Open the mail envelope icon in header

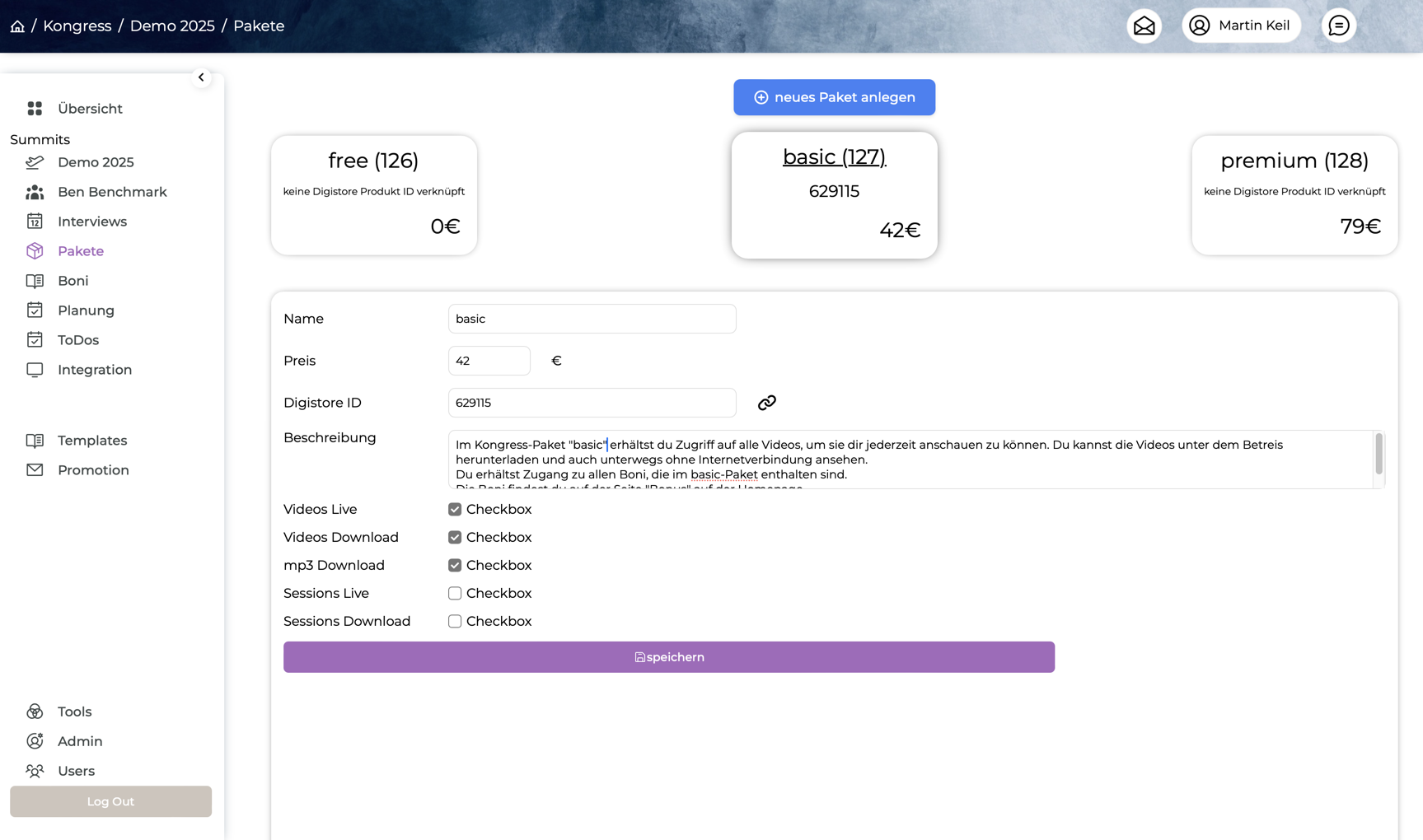click(x=1144, y=26)
